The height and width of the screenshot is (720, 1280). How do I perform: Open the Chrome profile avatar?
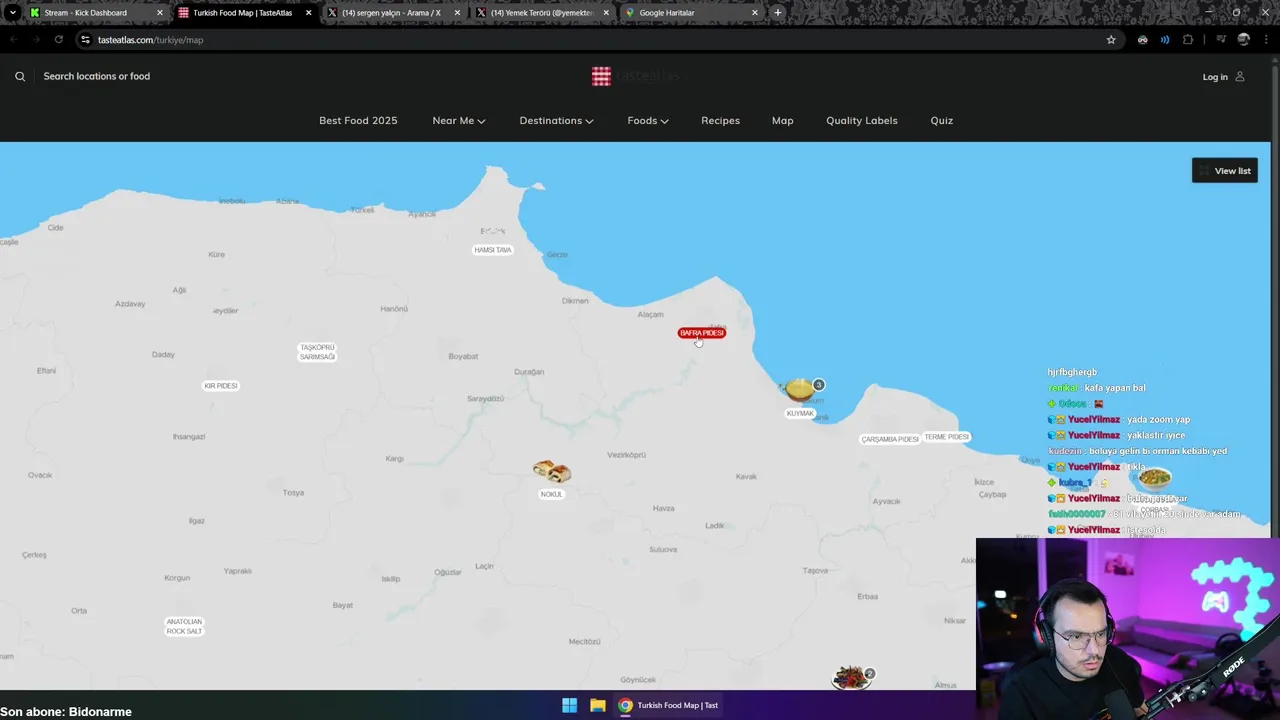(1244, 40)
